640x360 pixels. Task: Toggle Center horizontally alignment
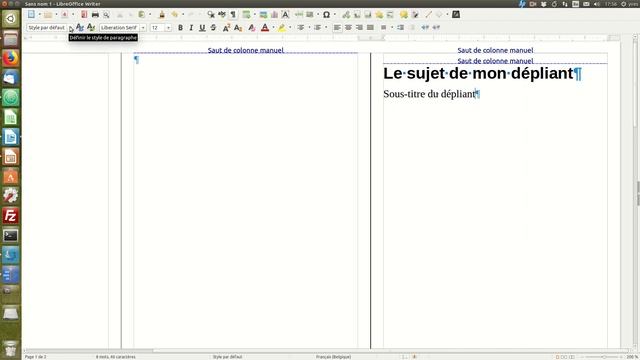tap(348, 27)
